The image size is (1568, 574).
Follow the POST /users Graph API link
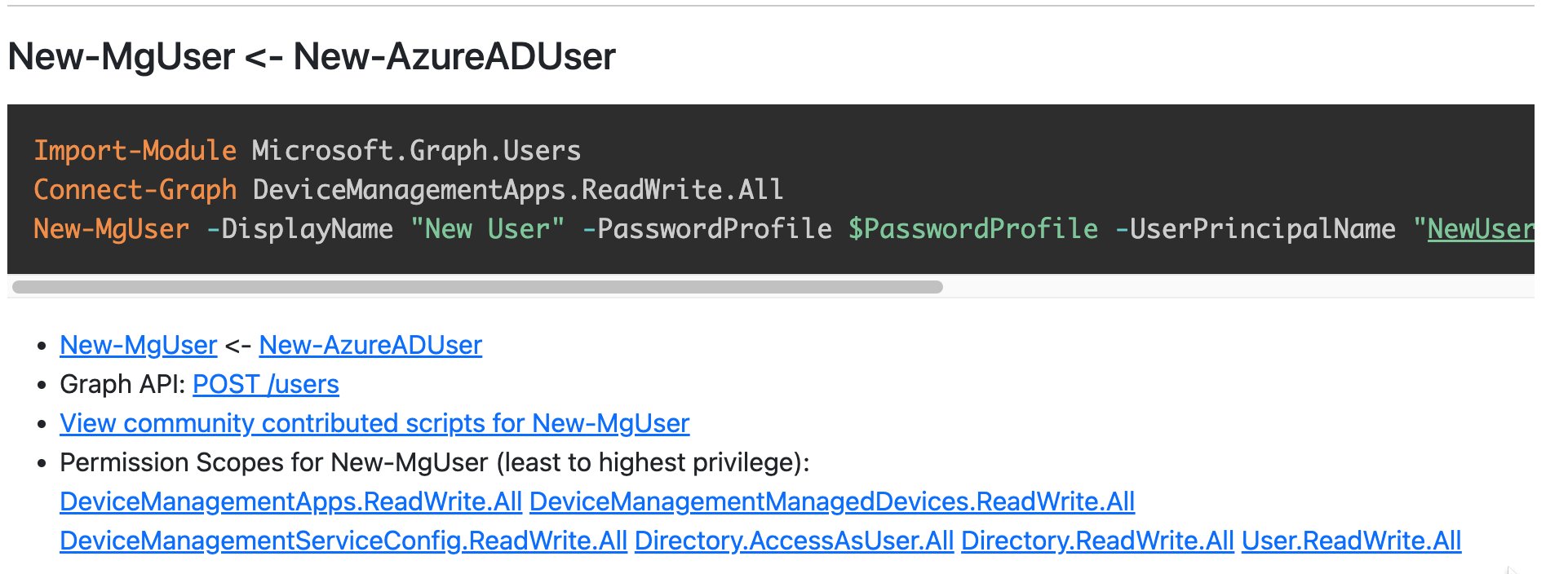click(265, 384)
